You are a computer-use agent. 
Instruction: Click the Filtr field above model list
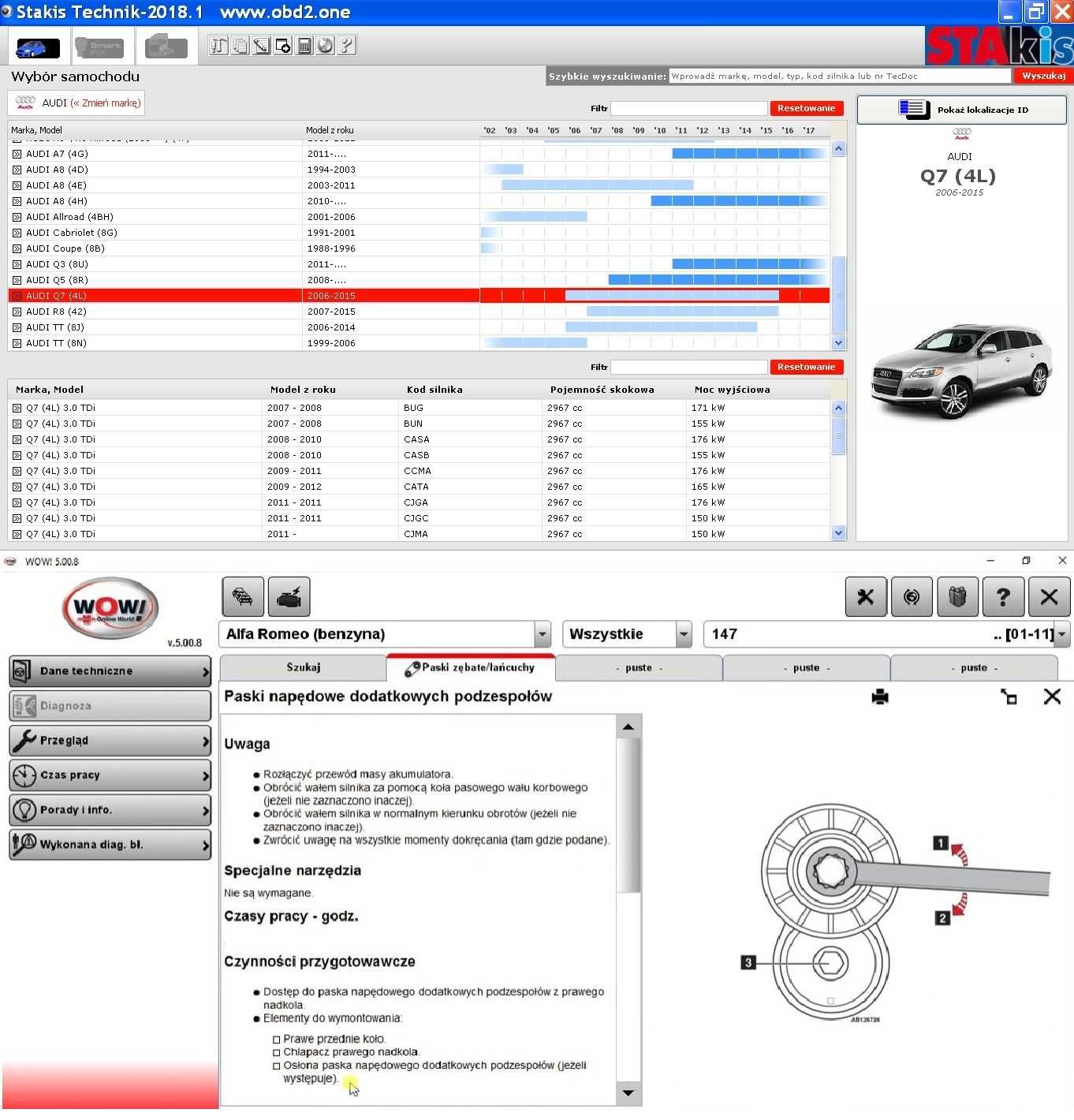pyautogui.click(x=688, y=108)
